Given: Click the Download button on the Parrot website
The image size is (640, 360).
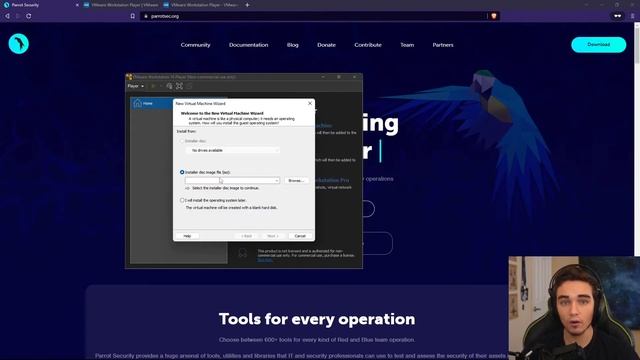Looking at the screenshot, I should [x=598, y=44].
